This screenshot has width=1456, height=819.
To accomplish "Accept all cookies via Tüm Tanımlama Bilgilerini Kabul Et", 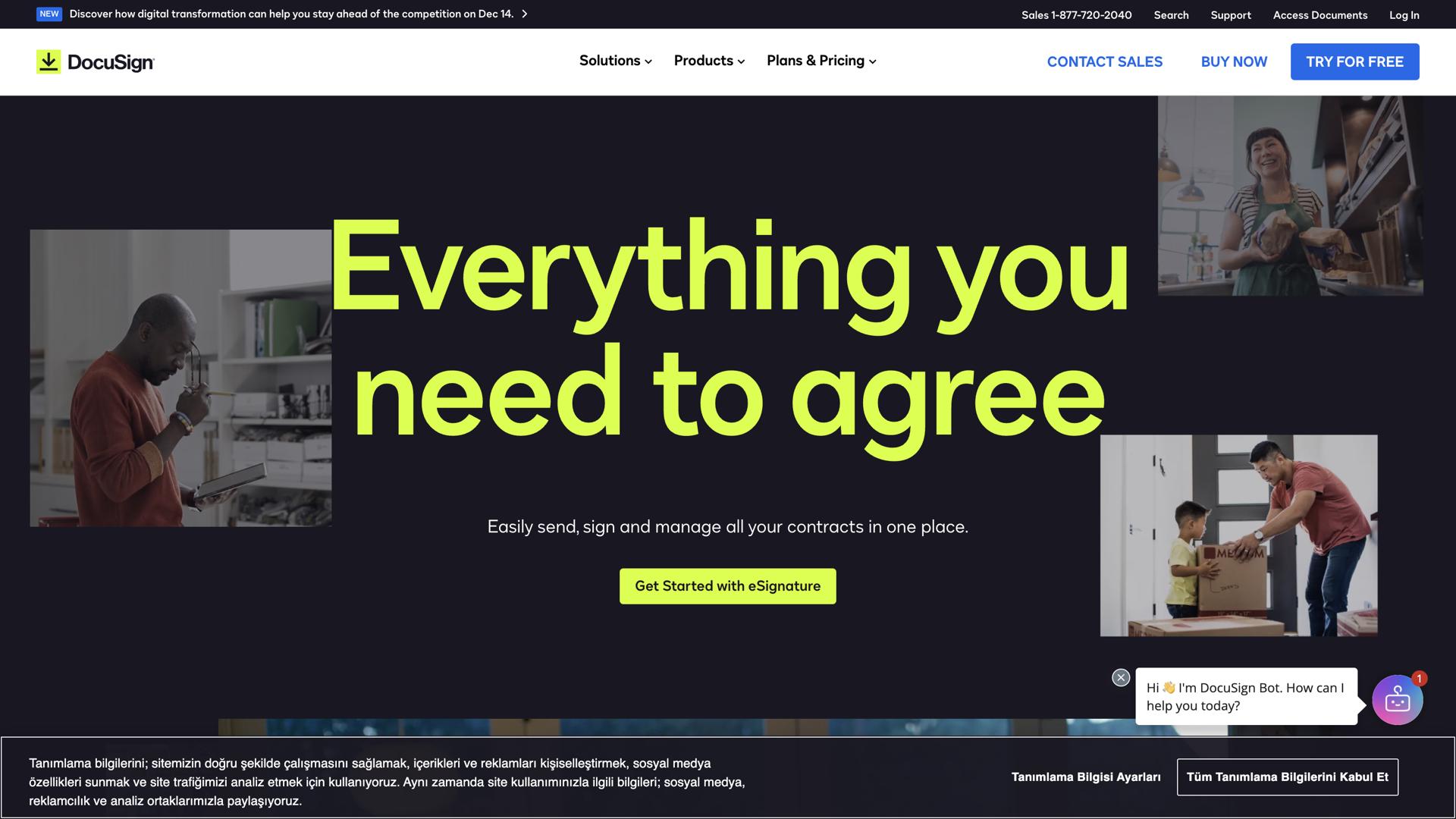I will (1287, 777).
